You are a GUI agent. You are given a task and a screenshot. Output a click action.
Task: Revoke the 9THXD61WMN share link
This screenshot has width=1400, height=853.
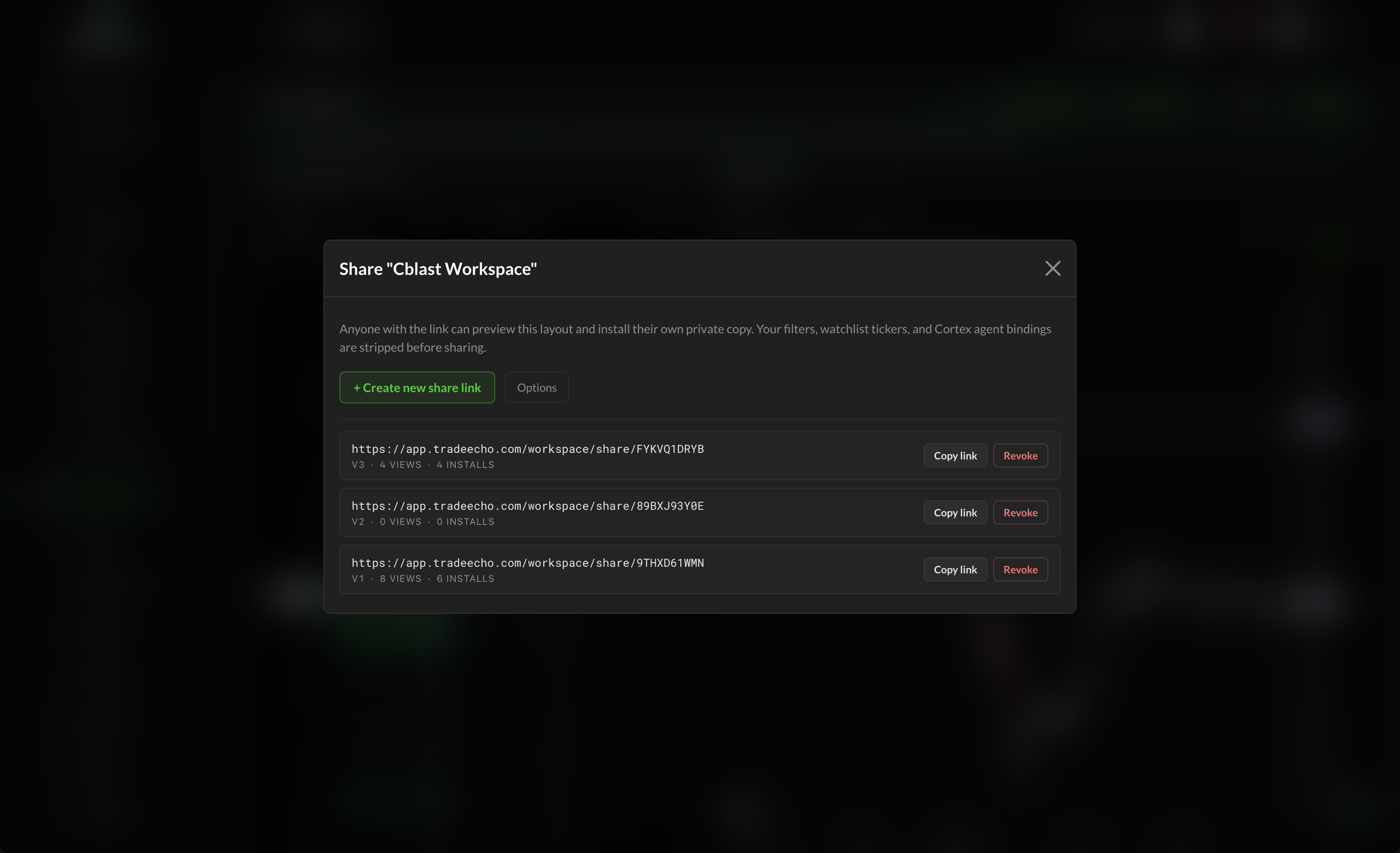tap(1021, 569)
